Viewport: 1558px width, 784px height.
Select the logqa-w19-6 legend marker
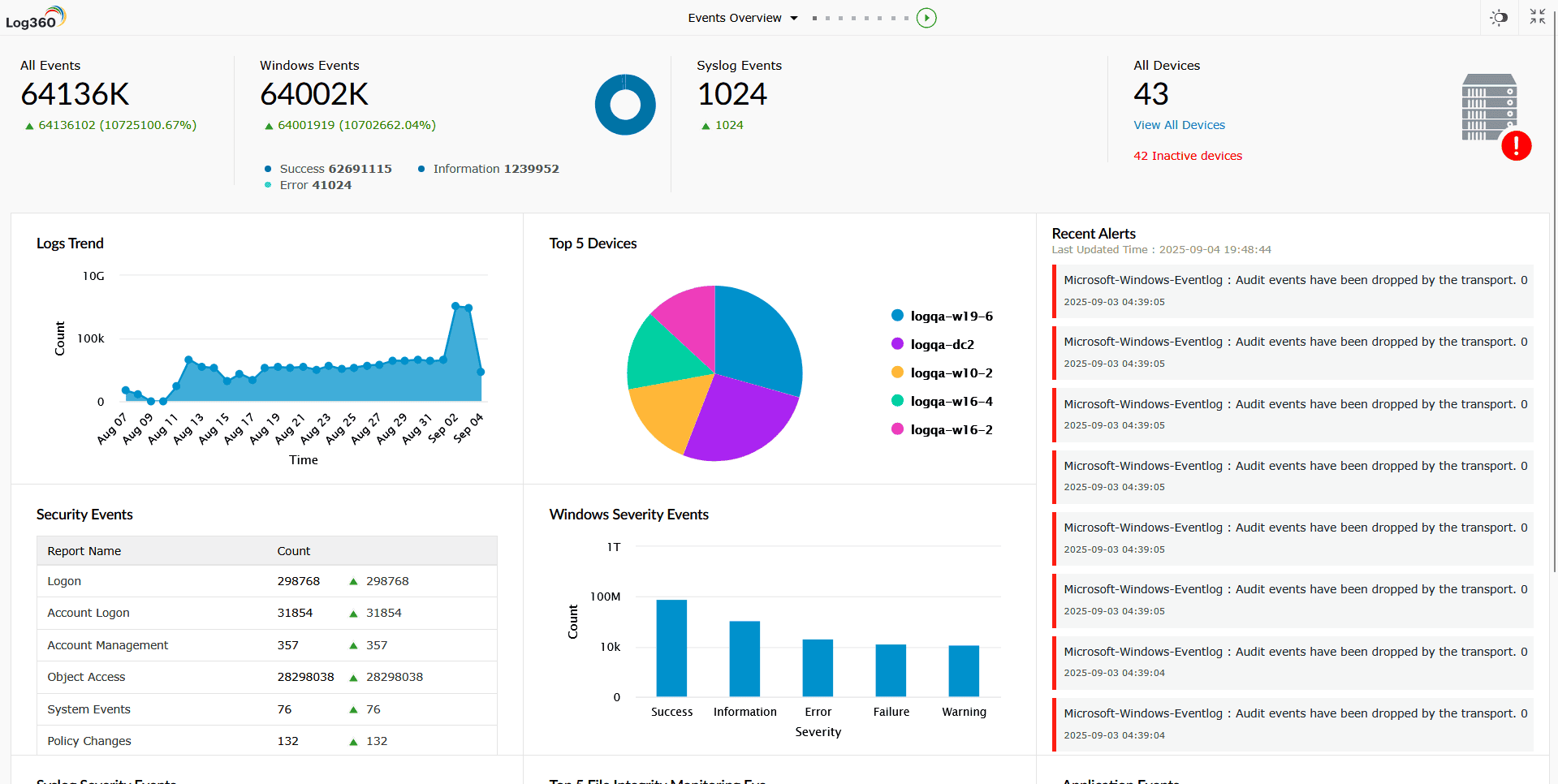click(x=896, y=315)
